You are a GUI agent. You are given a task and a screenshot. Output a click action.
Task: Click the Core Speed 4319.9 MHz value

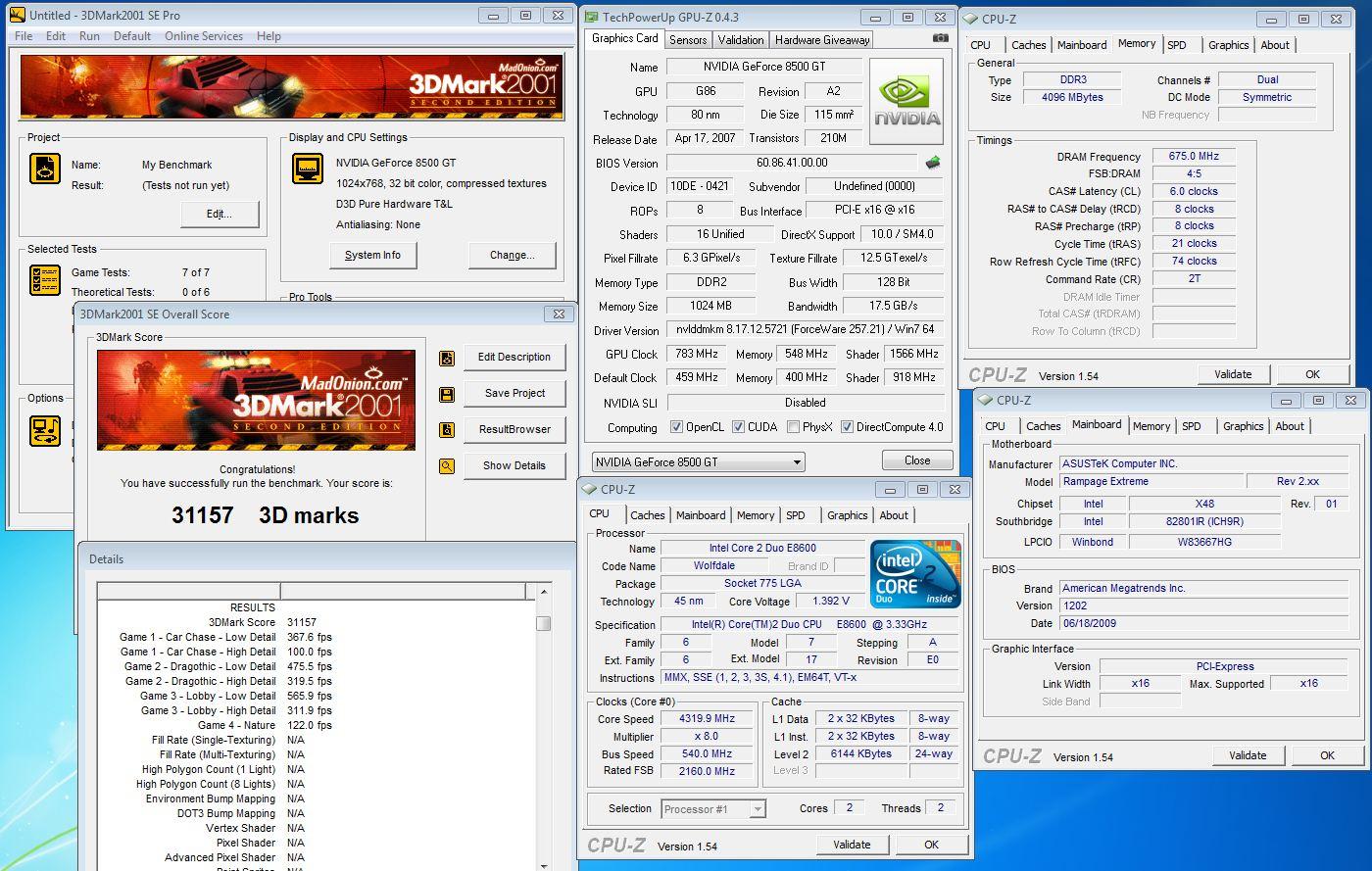708,719
